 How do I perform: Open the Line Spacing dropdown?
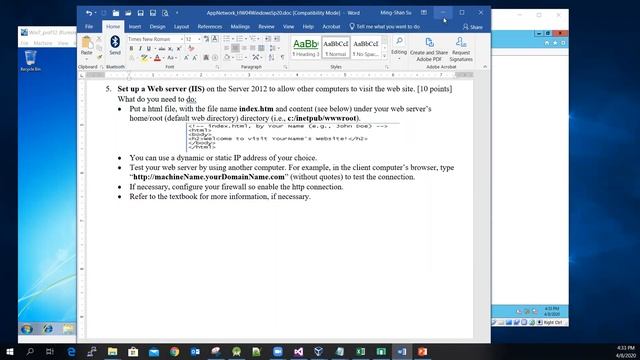pos(274,48)
